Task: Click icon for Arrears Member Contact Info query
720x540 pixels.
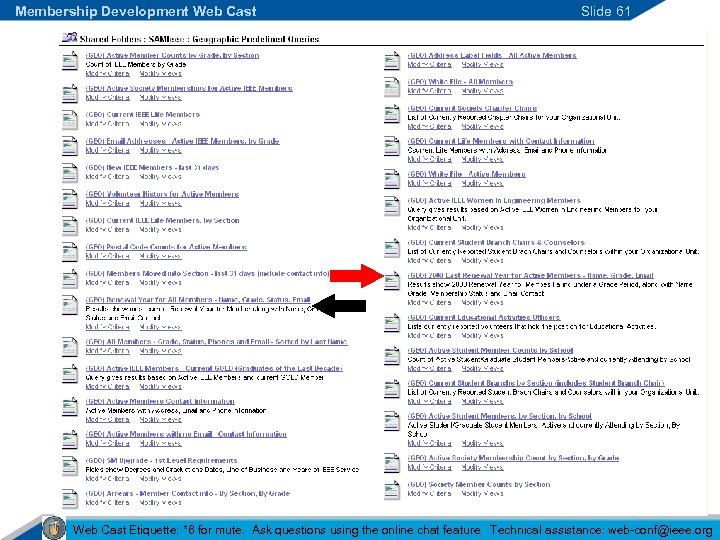Action: click(x=70, y=499)
